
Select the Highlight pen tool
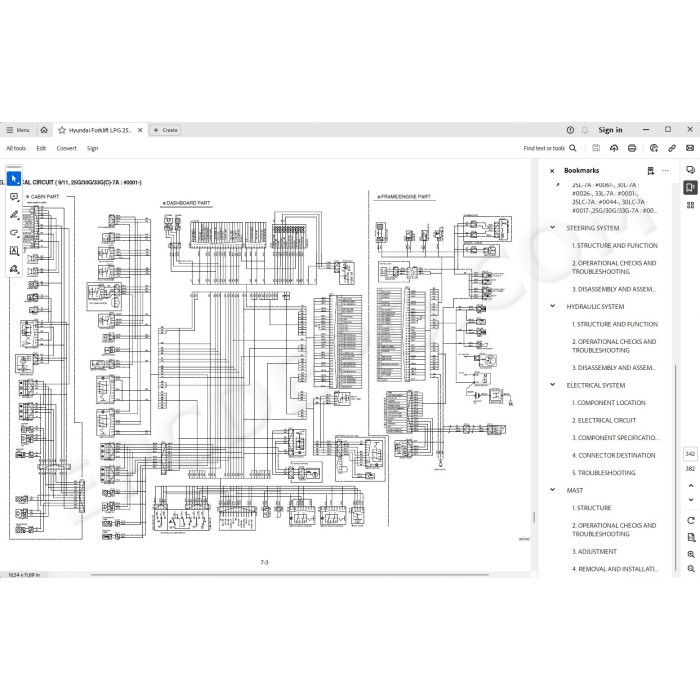click(14, 215)
